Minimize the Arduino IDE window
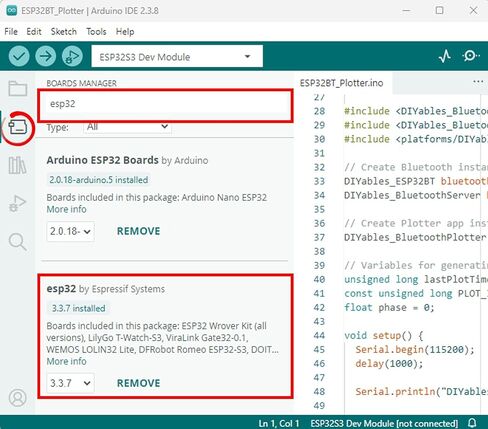This screenshot has width=488, height=429. coord(406,10)
